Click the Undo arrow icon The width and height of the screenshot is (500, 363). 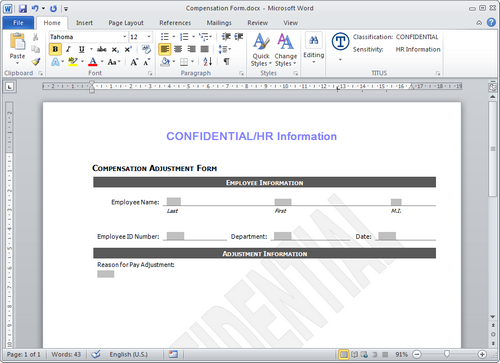coord(35,8)
